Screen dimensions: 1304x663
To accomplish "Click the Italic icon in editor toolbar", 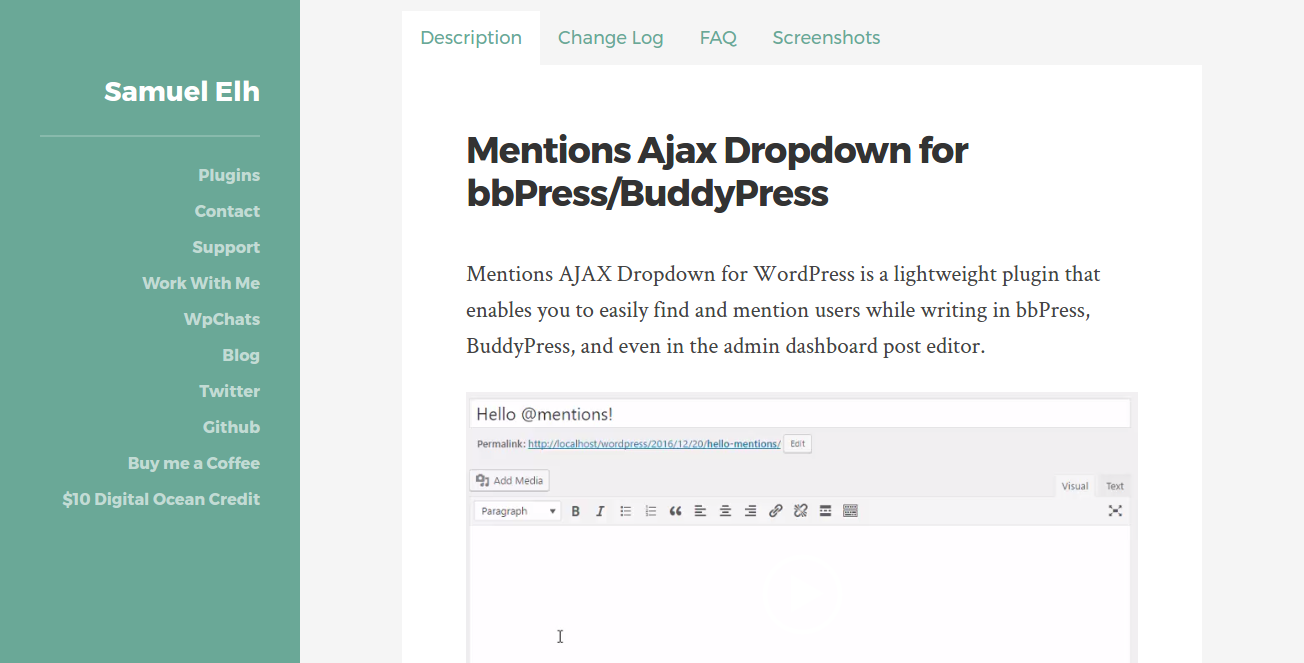I will point(600,511).
